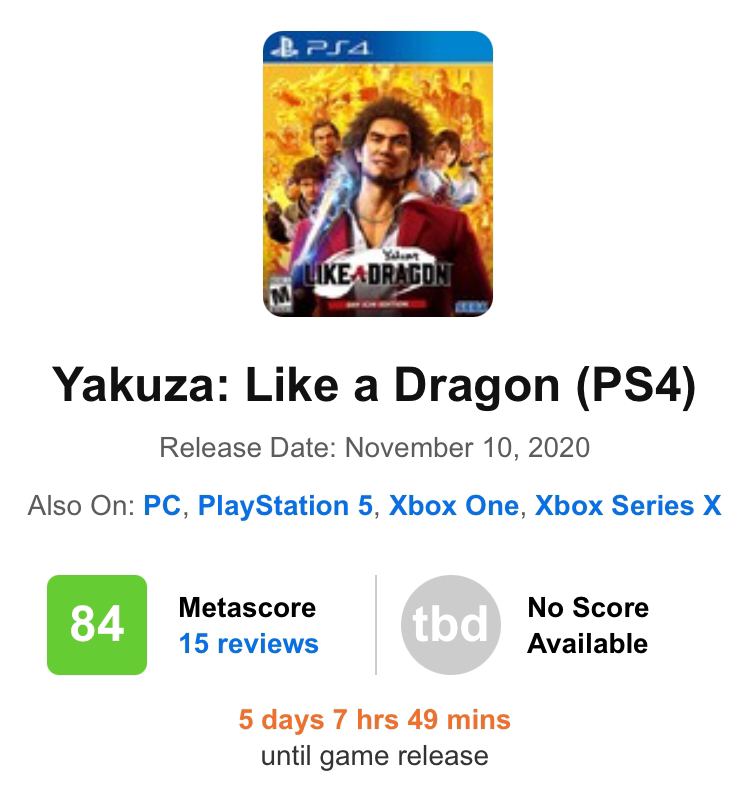Click the Yakuza: Like a Dragon (PS4) title
The height and width of the screenshot is (796, 750).
coord(374,385)
